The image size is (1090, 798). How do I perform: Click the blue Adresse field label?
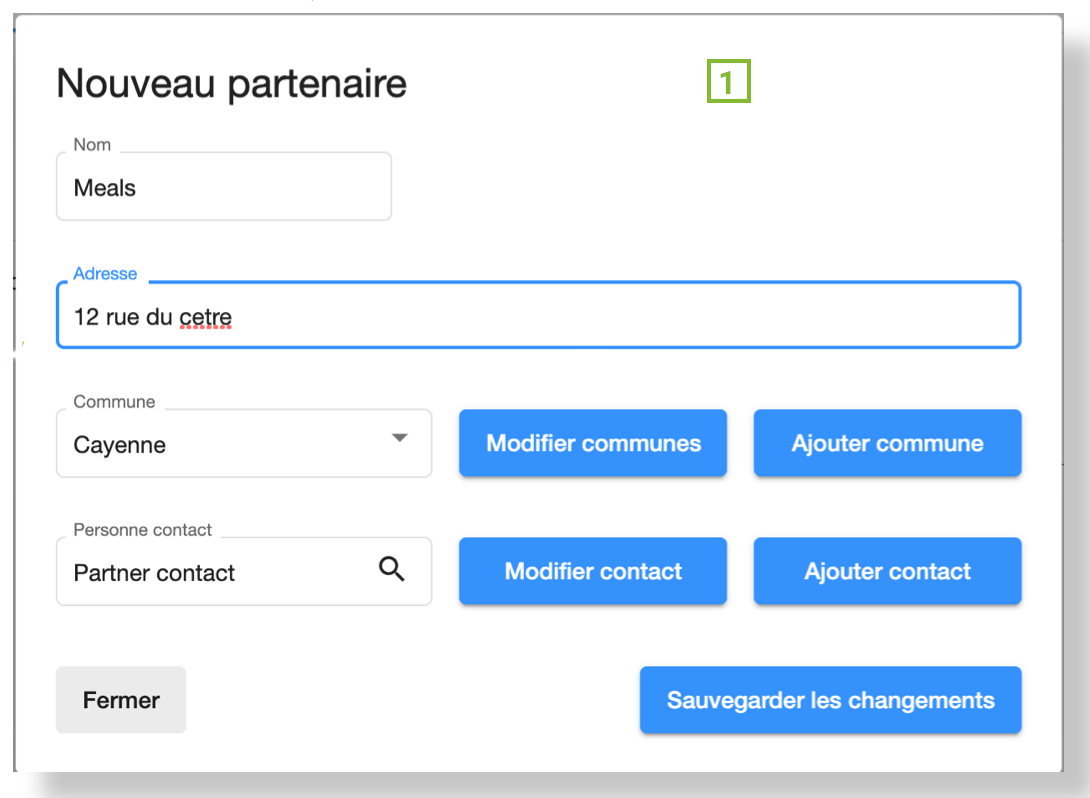point(105,274)
